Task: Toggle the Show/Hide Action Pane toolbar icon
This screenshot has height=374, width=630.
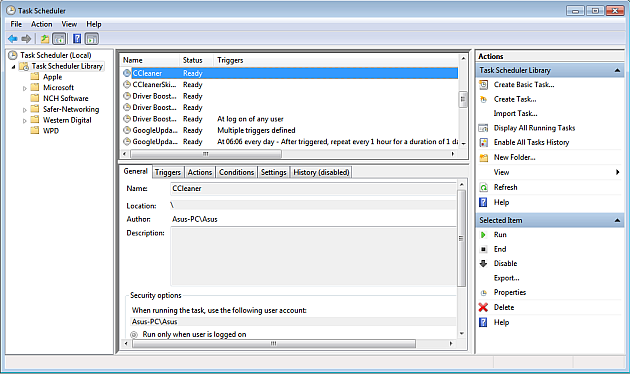Action: click(92, 39)
